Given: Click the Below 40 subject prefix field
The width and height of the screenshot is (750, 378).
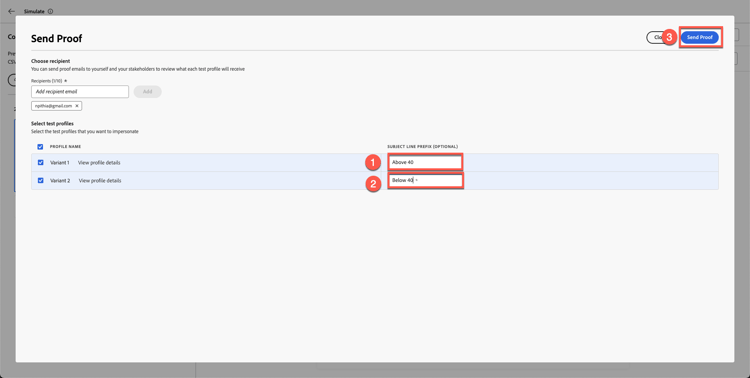Looking at the screenshot, I should pyautogui.click(x=425, y=180).
